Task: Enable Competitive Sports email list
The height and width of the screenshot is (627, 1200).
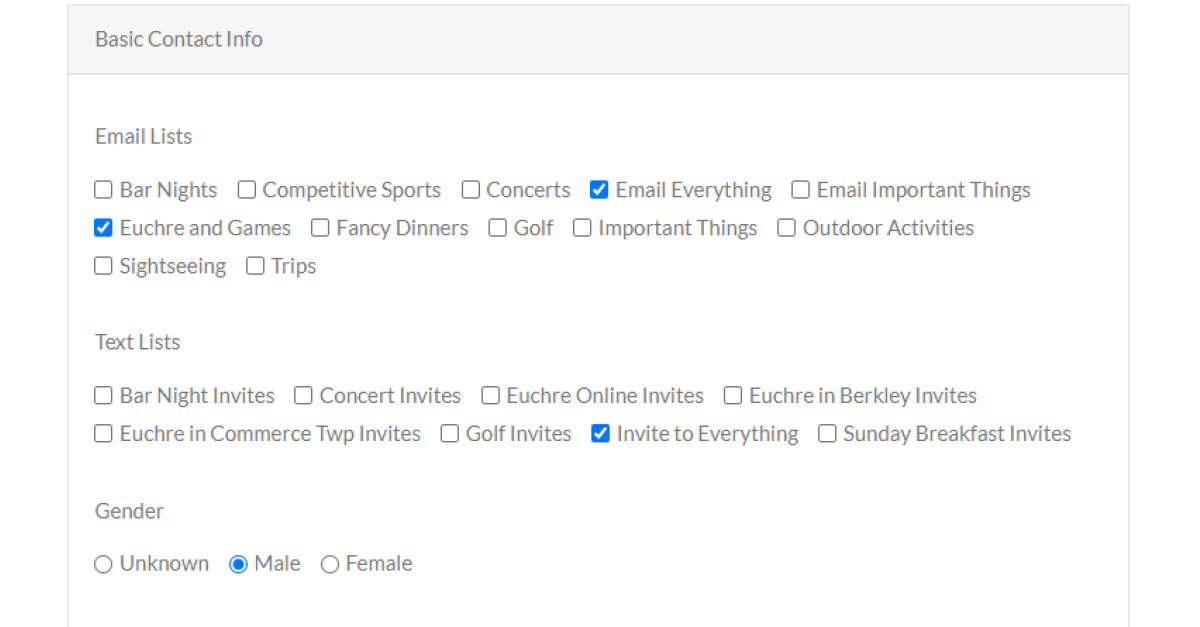Action: pyautogui.click(x=247, y=190)
